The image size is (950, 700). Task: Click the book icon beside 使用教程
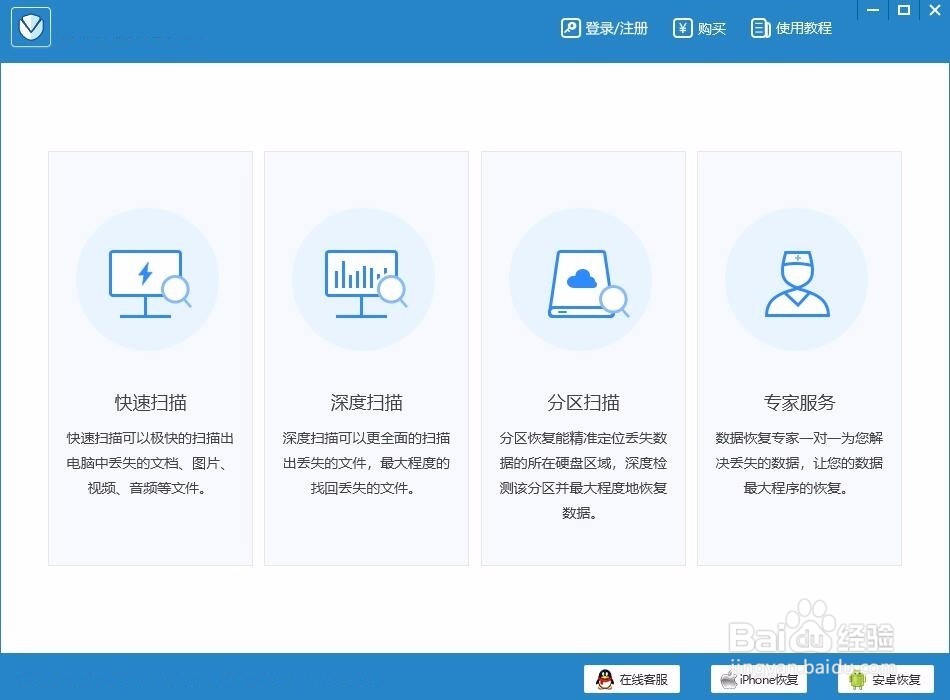(x=761, y=28)
